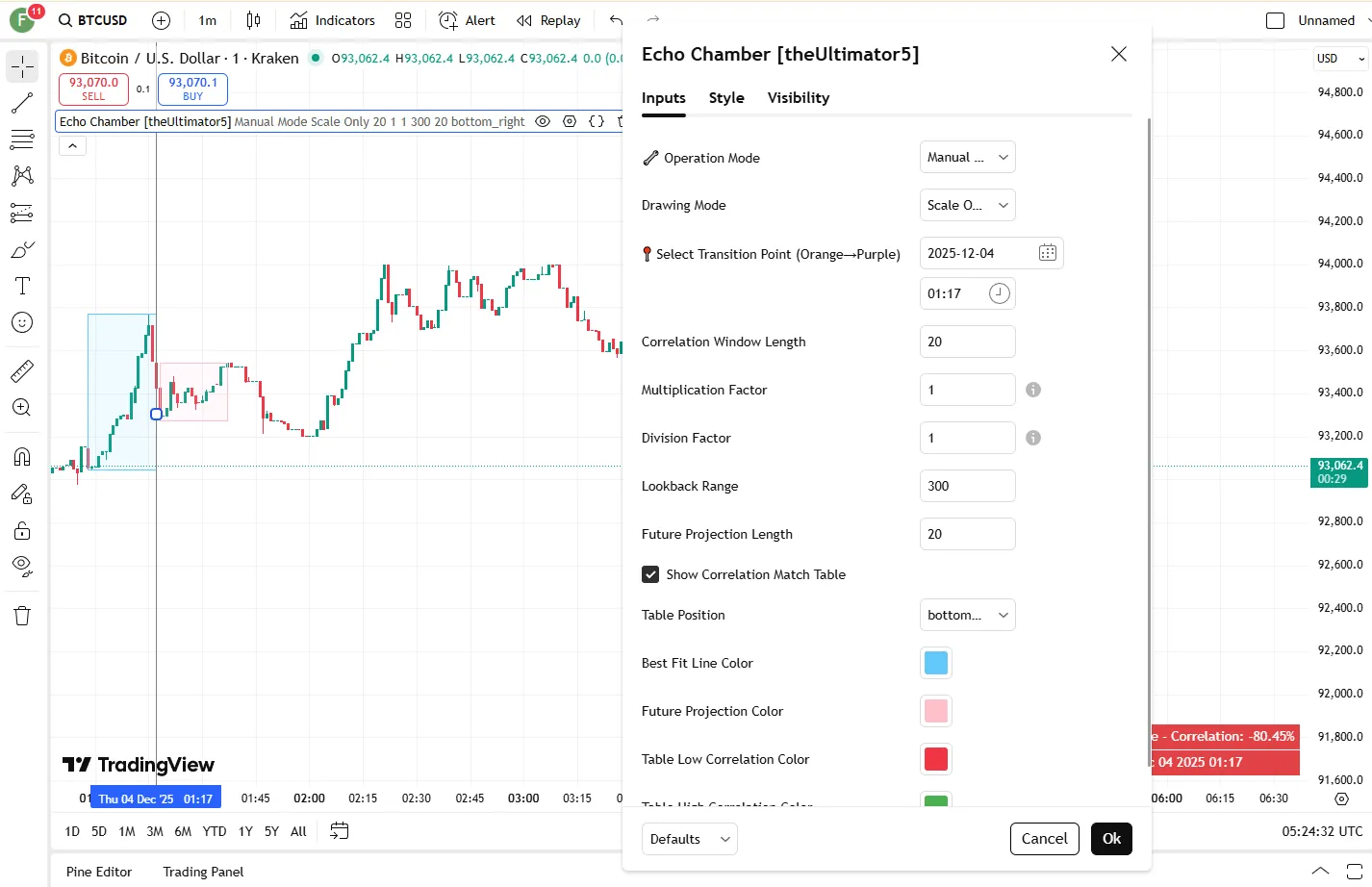Switch to the Visibility tab
The image size is (1372, 887).
tap(798, 98)
